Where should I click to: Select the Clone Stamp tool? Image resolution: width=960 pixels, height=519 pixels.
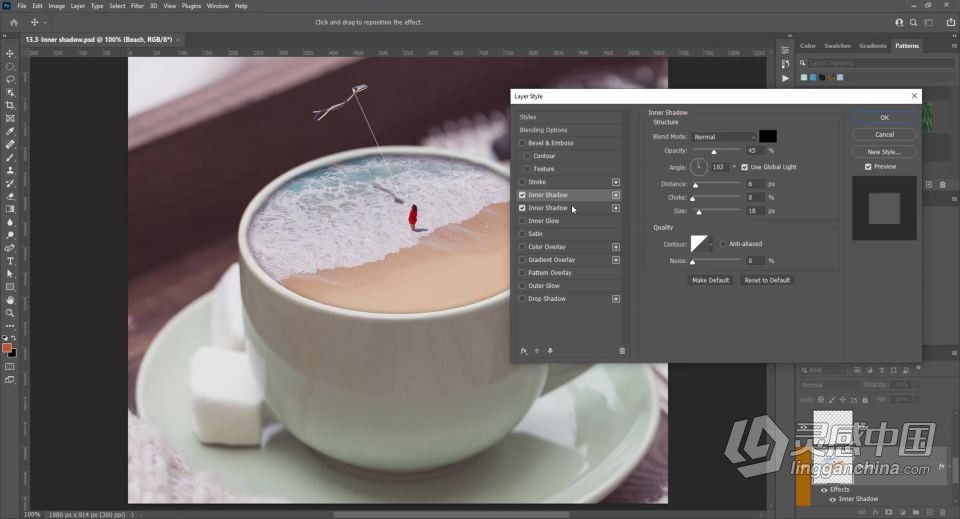(10, 170)
